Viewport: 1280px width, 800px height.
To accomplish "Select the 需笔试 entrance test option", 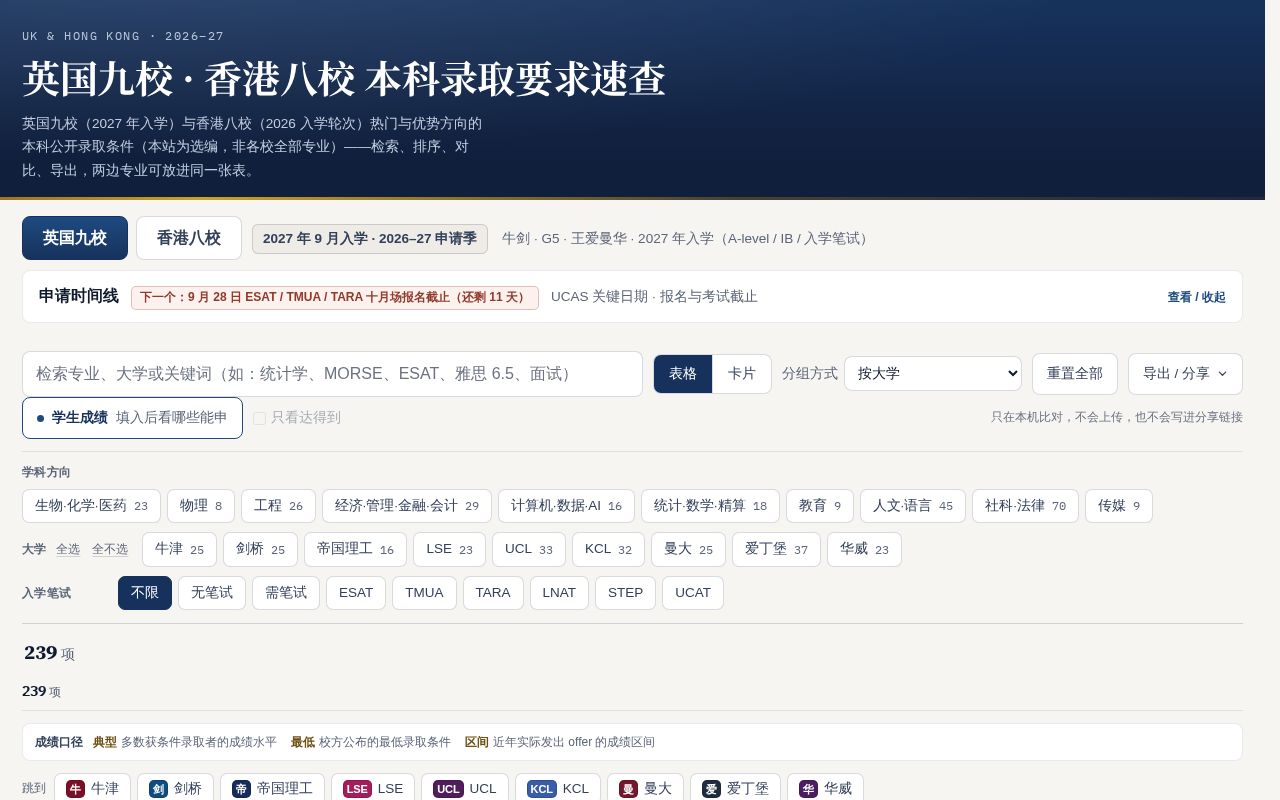I will click(286, 593).
